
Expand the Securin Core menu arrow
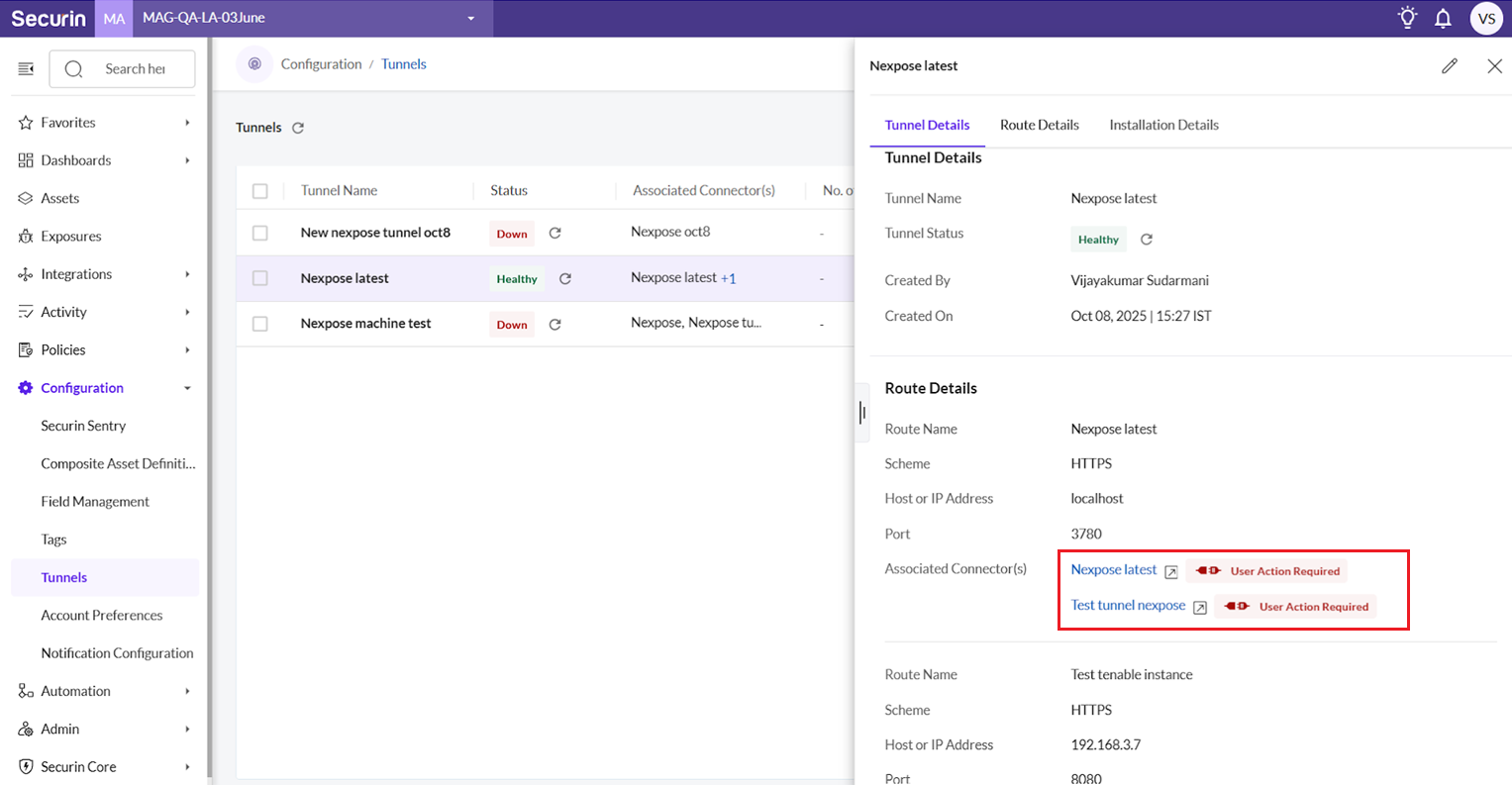click(187, 767)
